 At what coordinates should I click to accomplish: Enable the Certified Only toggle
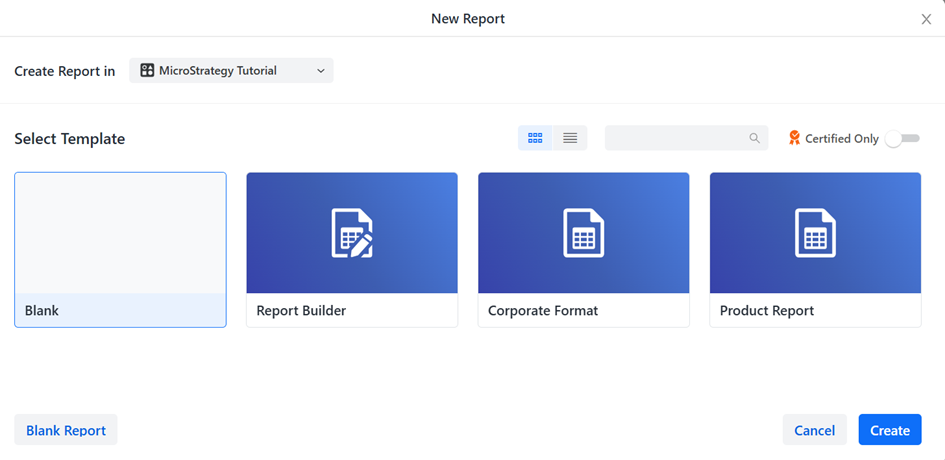(902, 139)
